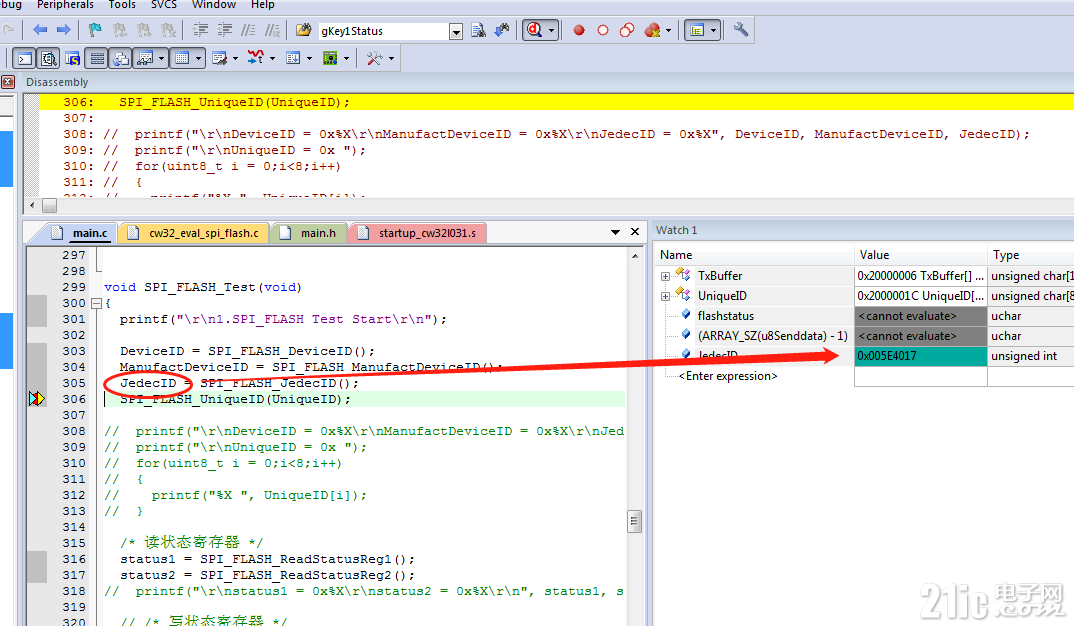1074x626 pixels.
Task: Go to the next bookmark
Action: point(144,30)
